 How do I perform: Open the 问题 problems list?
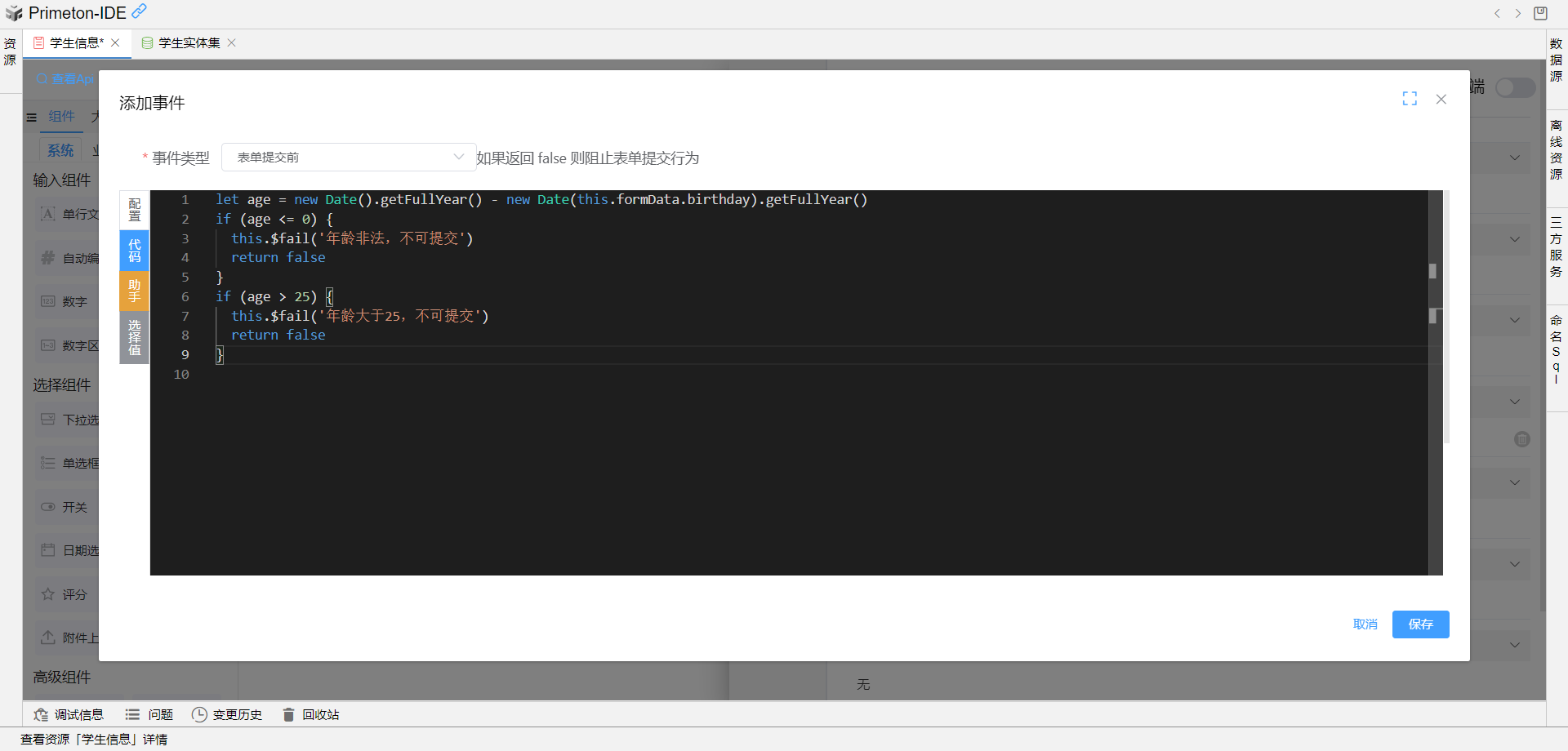click(x=149, y=714)
